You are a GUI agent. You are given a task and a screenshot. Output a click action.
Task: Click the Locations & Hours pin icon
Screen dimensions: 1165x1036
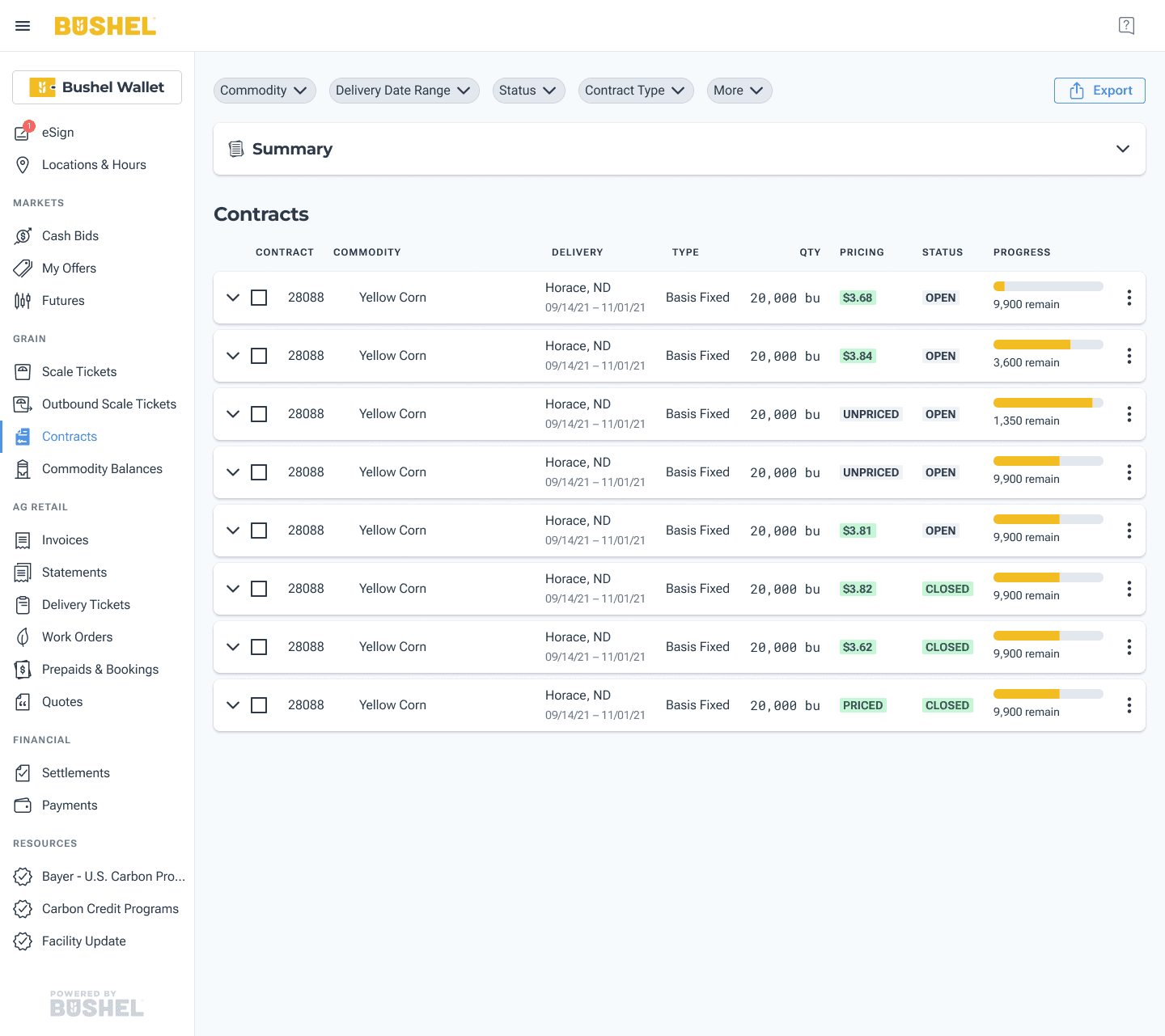tap(23, 165)
